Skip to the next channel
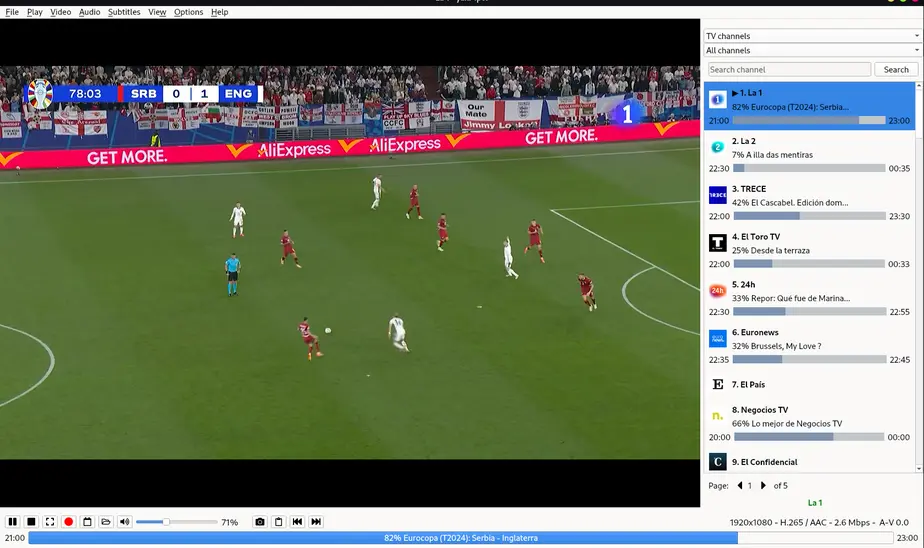 (x=316, y=522)
